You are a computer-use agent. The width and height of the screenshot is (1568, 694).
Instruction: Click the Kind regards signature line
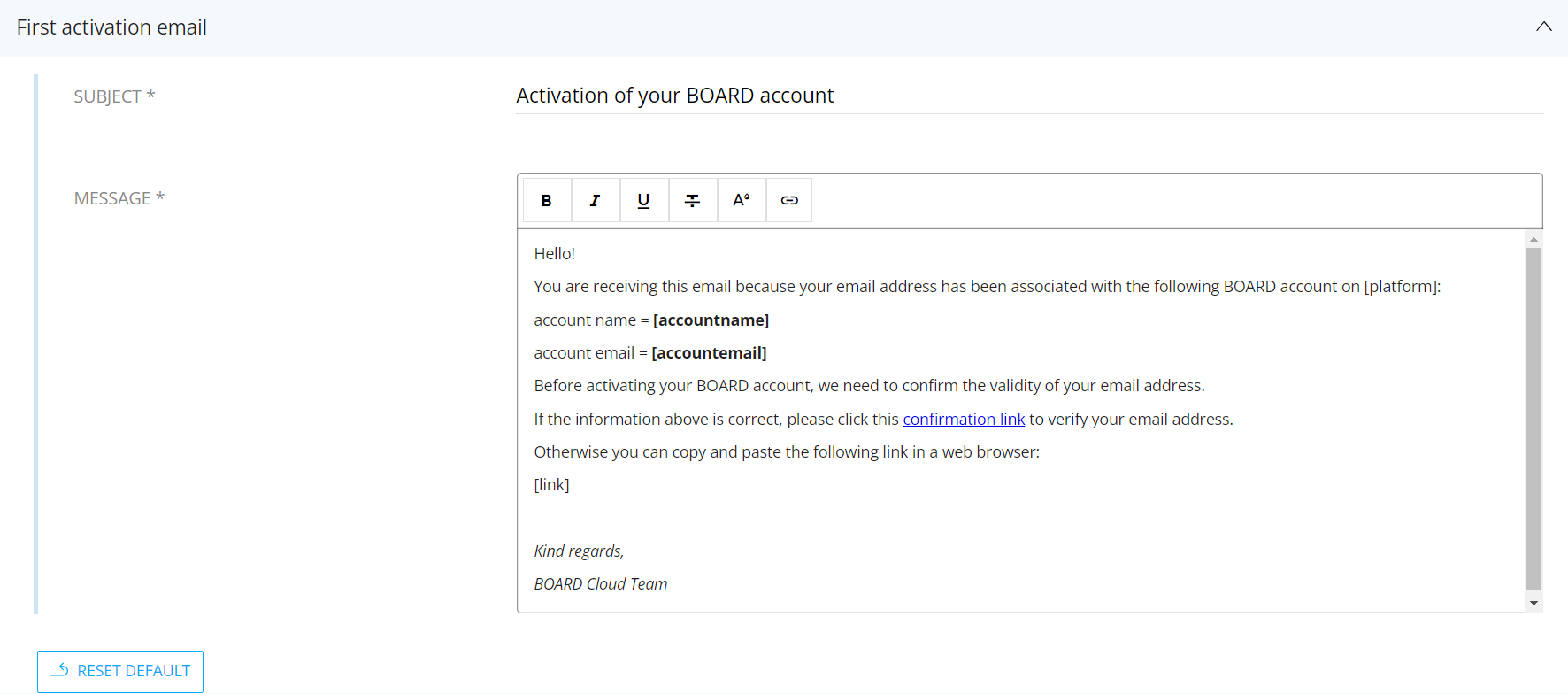tap(579, 551)
